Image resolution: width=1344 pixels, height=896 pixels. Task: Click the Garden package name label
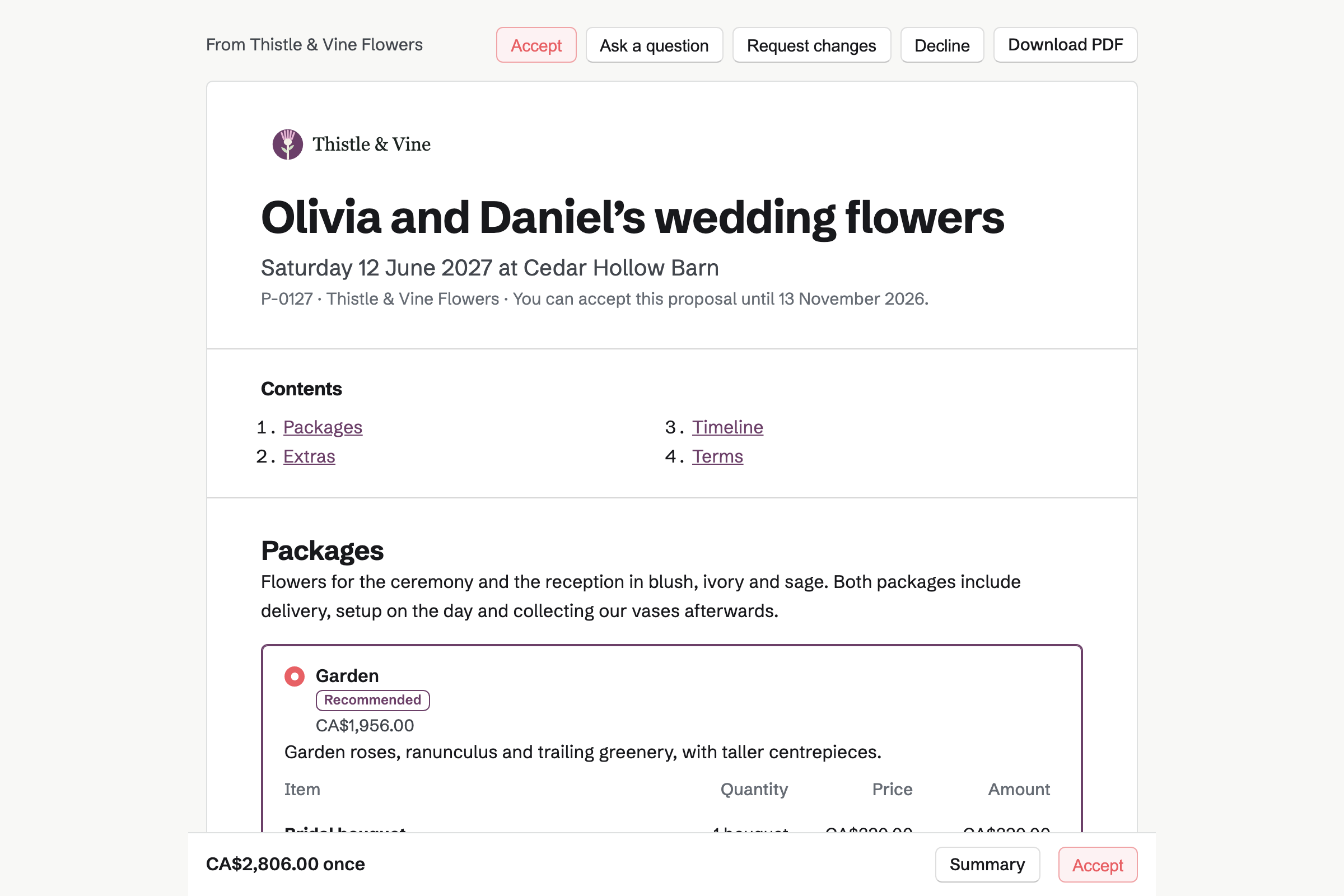[347, 676]
